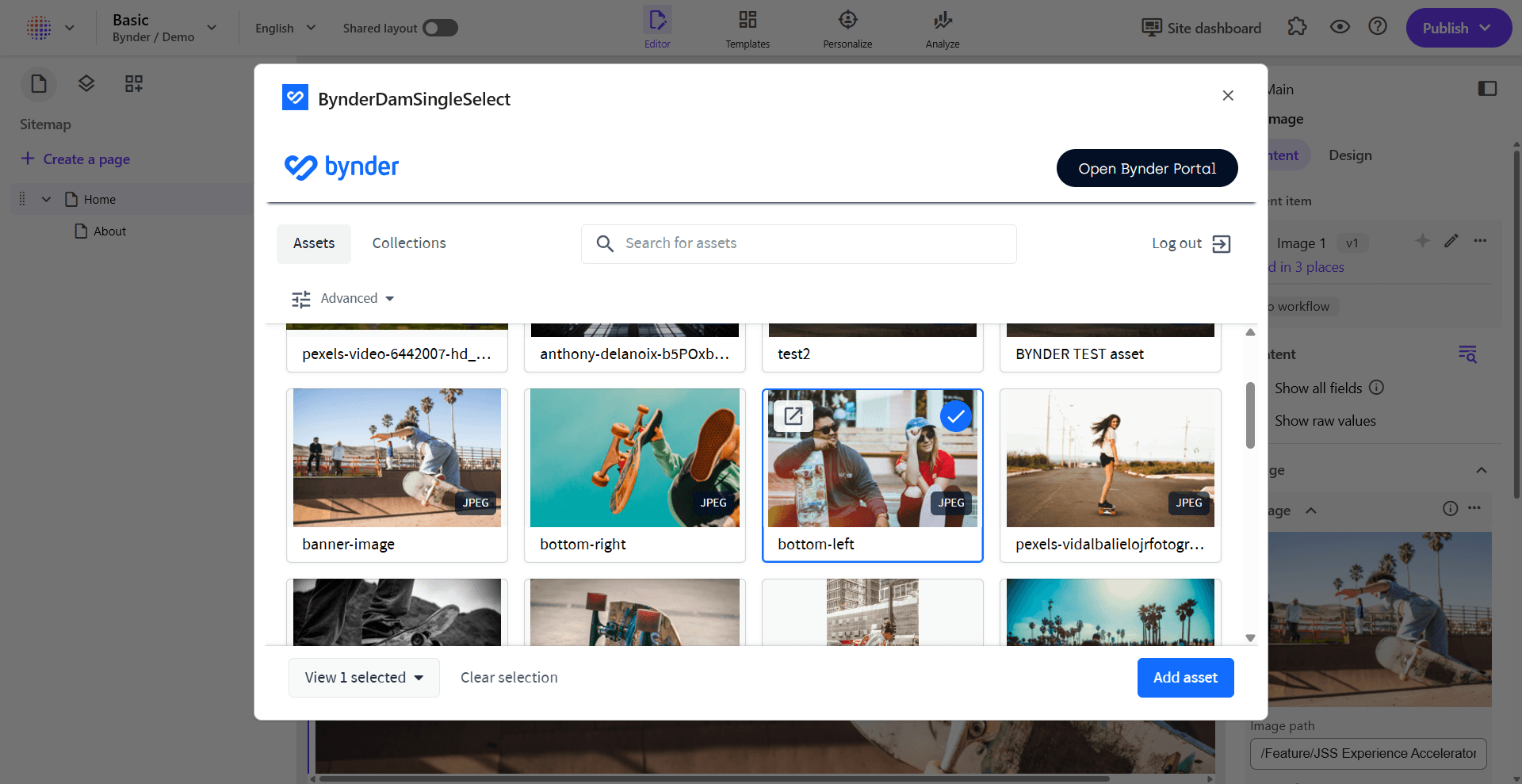The height and width of the screenshot is (784, 1522).
Task: Select the banner-image thumbnail
Action: (397, 458)
